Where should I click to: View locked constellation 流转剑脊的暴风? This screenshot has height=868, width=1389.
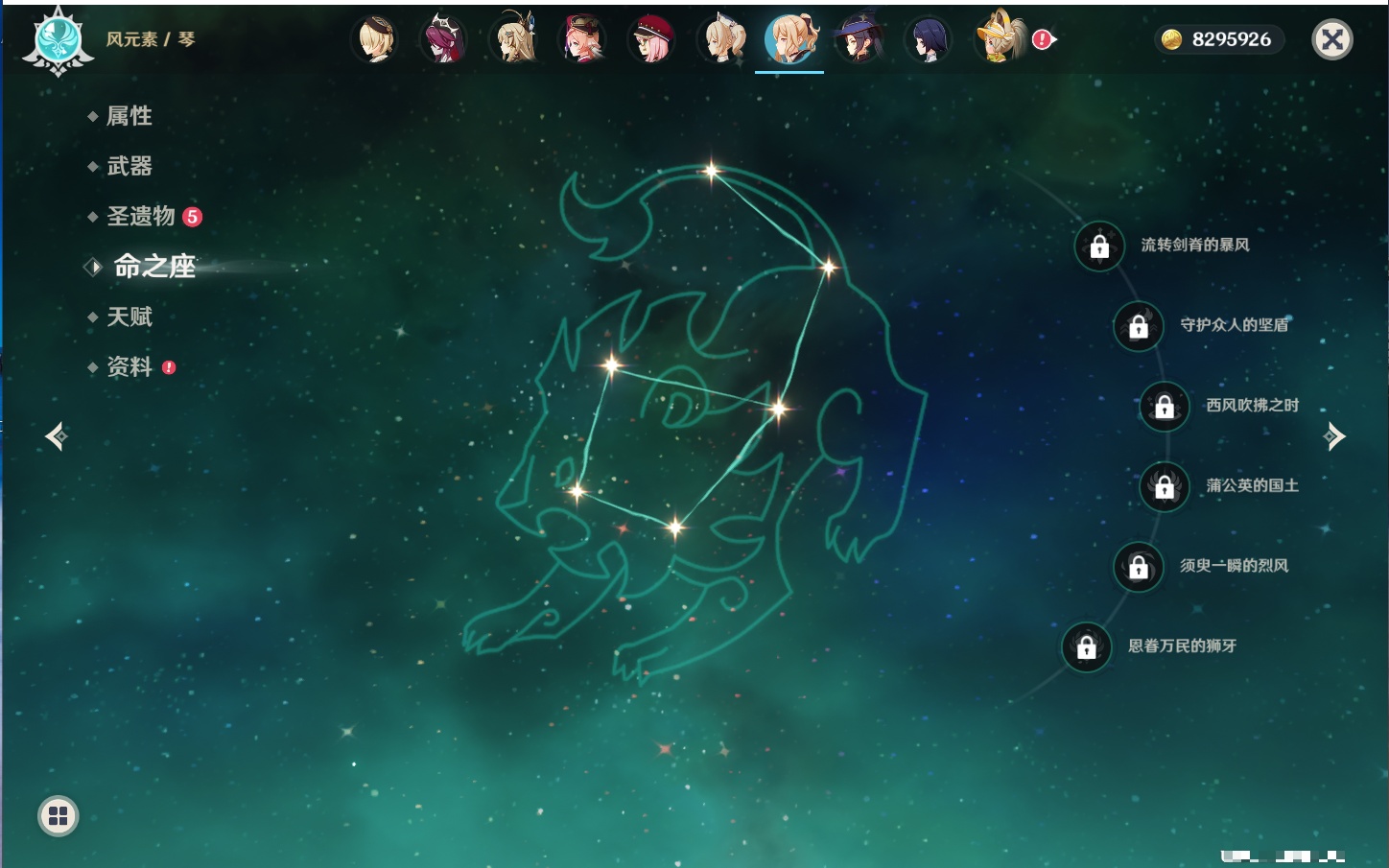coord(1099,246)
